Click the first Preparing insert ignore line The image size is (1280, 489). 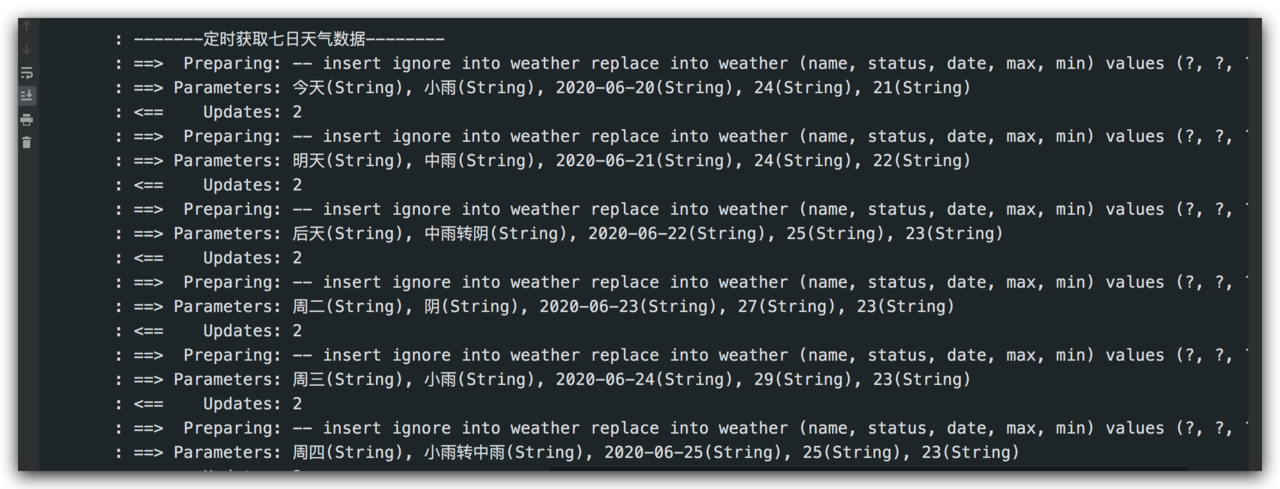pos(682,64)
